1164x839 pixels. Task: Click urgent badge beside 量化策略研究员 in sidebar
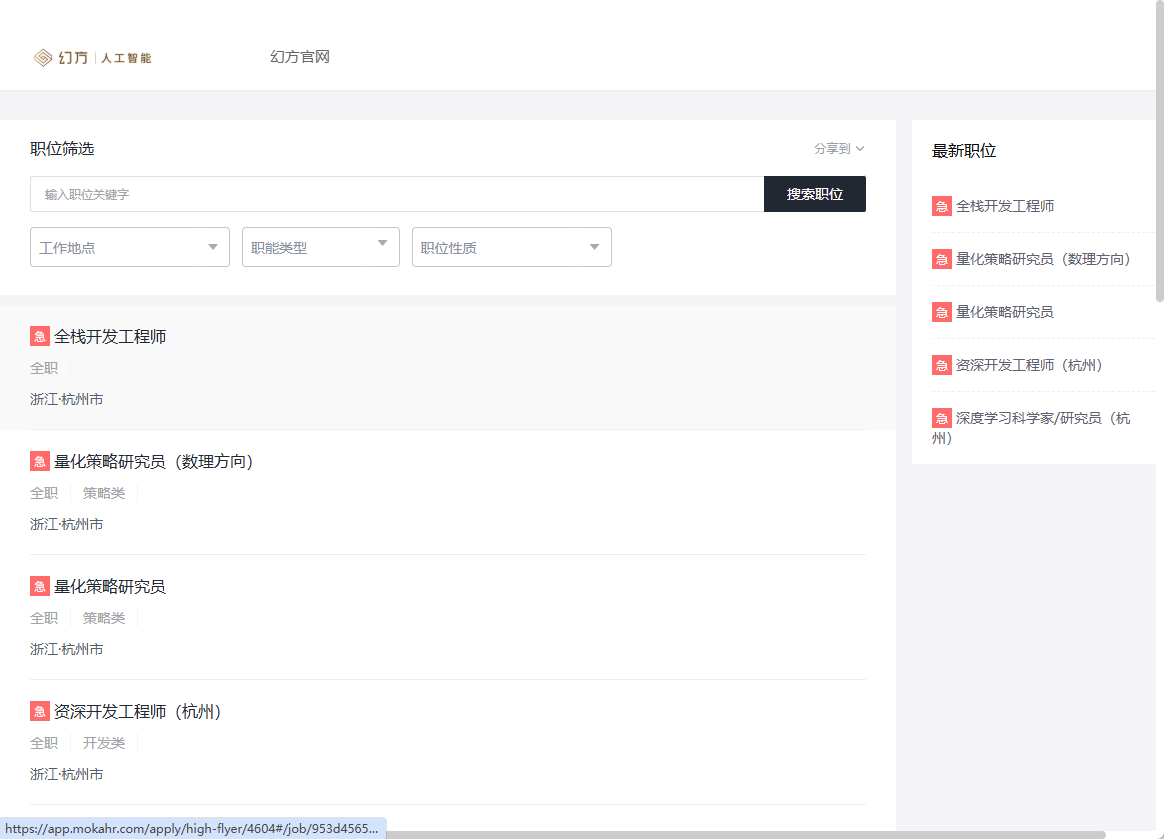pyautogui.click(x=942, y=312)
